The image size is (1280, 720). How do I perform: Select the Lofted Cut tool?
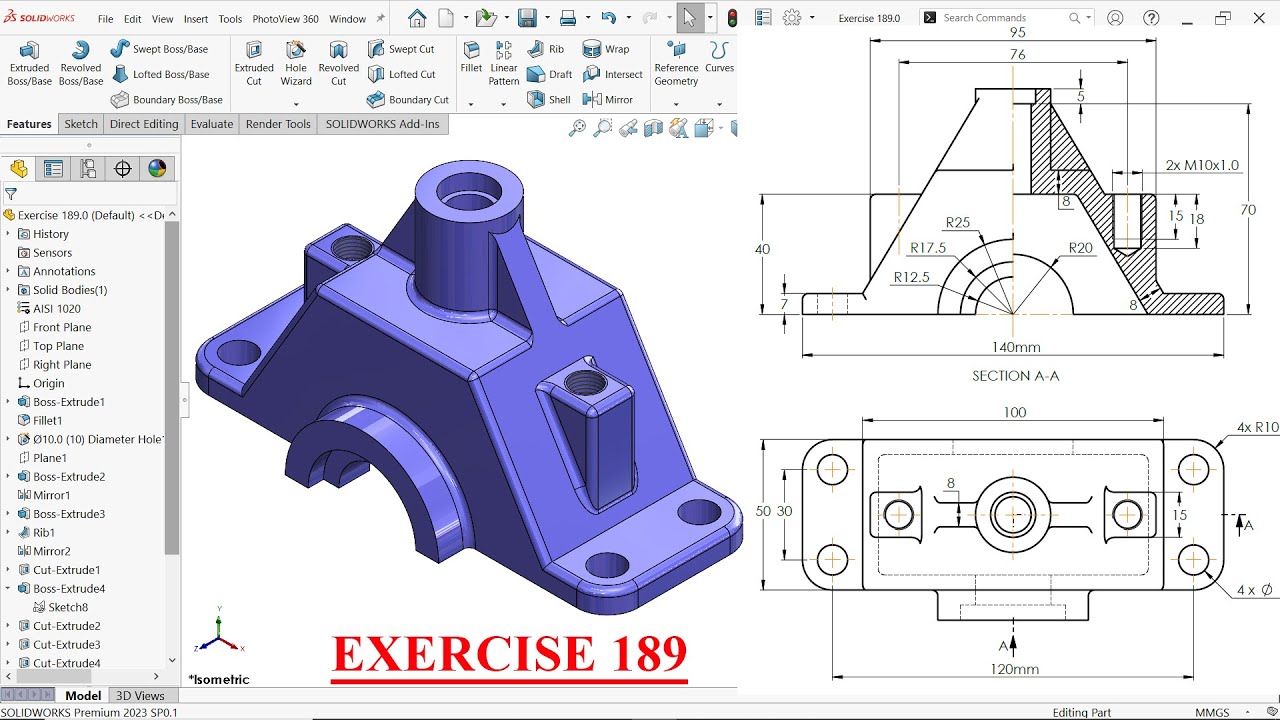pyautogui.click(x=401, y=74)
